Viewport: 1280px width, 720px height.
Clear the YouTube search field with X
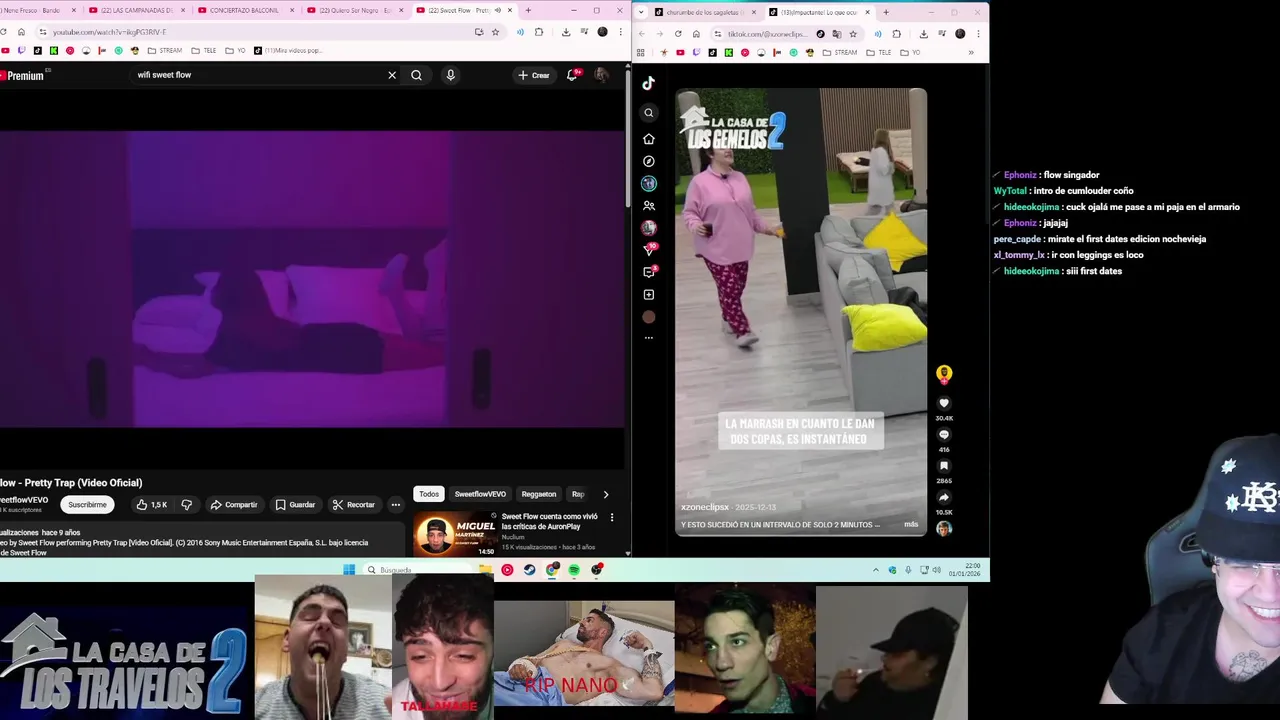tap(392, 75)
